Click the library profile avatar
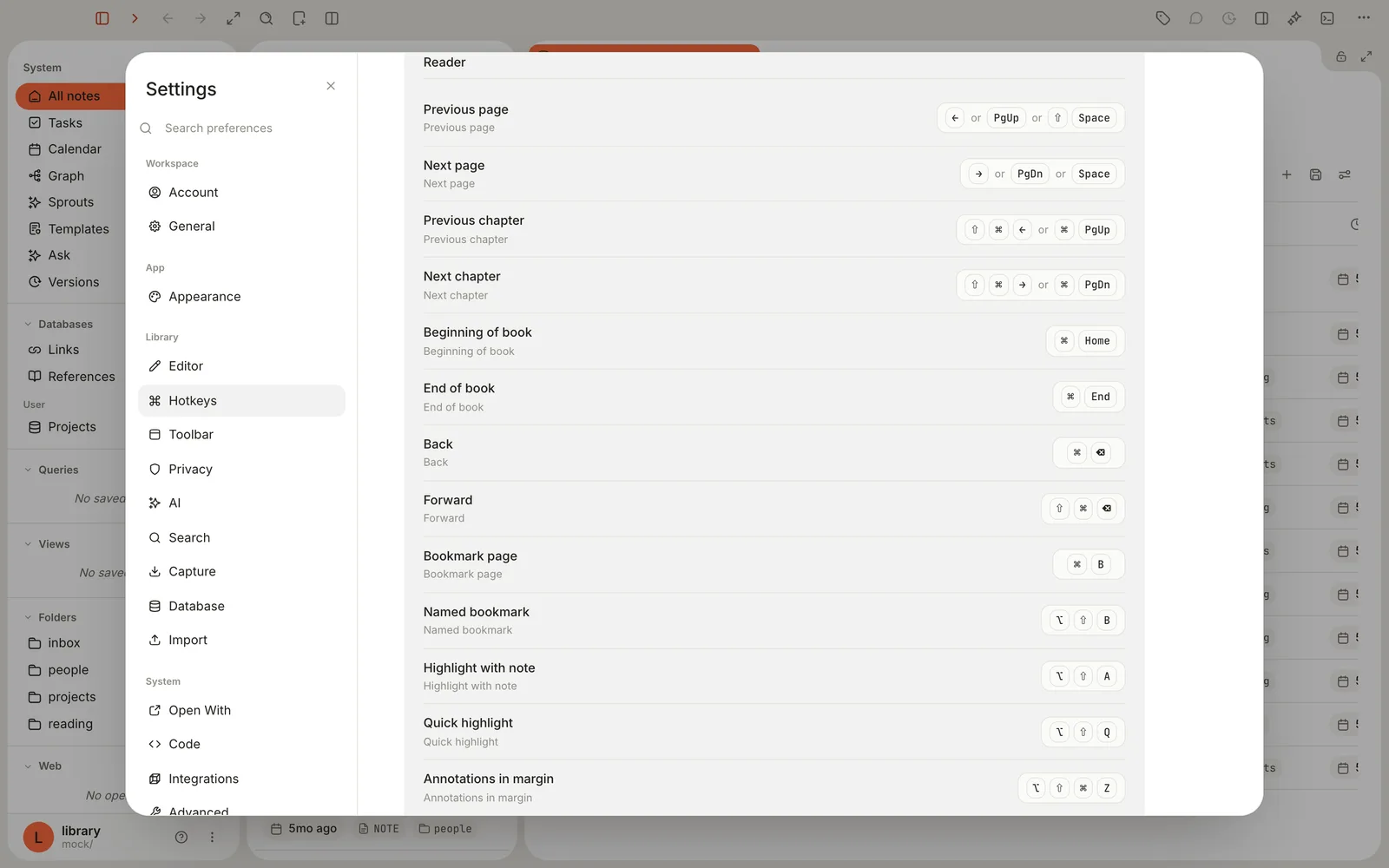This screenshot has width=1389, height=868. pyautogui.click(x=38, y=838)
